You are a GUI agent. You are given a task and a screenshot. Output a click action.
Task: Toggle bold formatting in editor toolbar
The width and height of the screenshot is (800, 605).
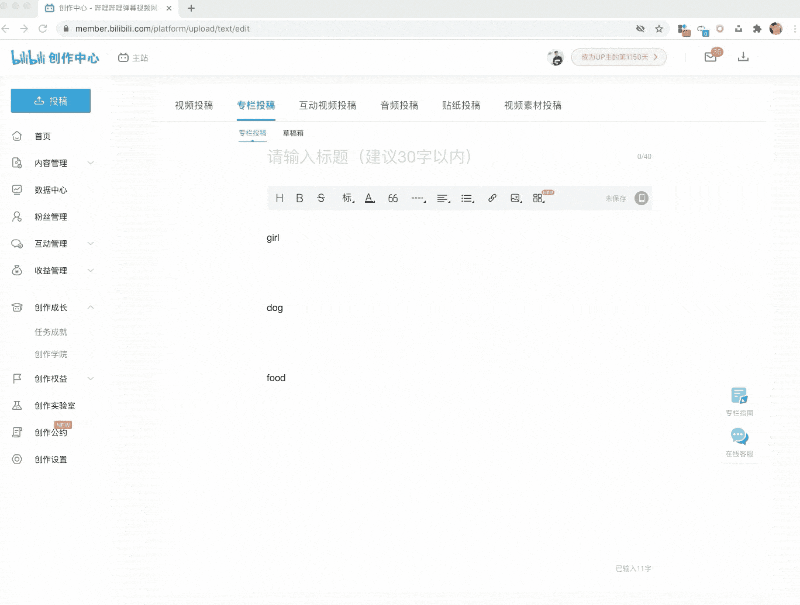(x=300, y=198)
